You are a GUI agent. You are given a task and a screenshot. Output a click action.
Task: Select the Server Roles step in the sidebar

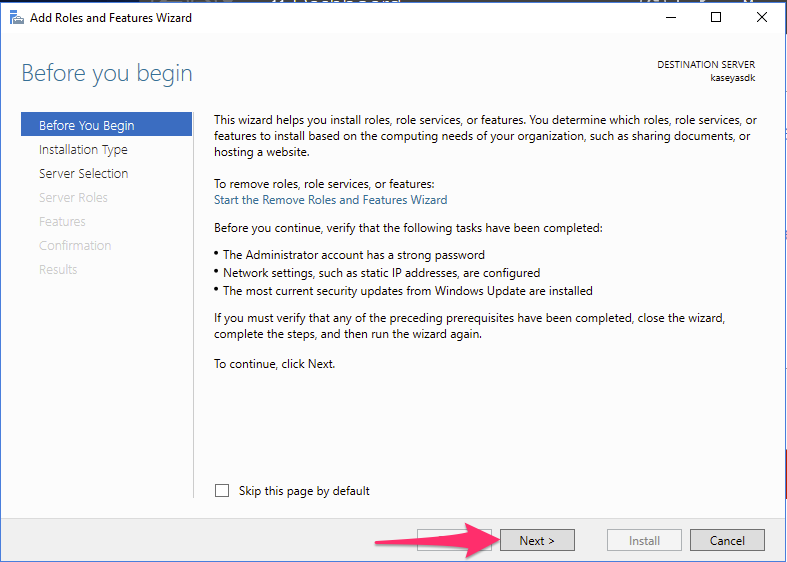73,198
